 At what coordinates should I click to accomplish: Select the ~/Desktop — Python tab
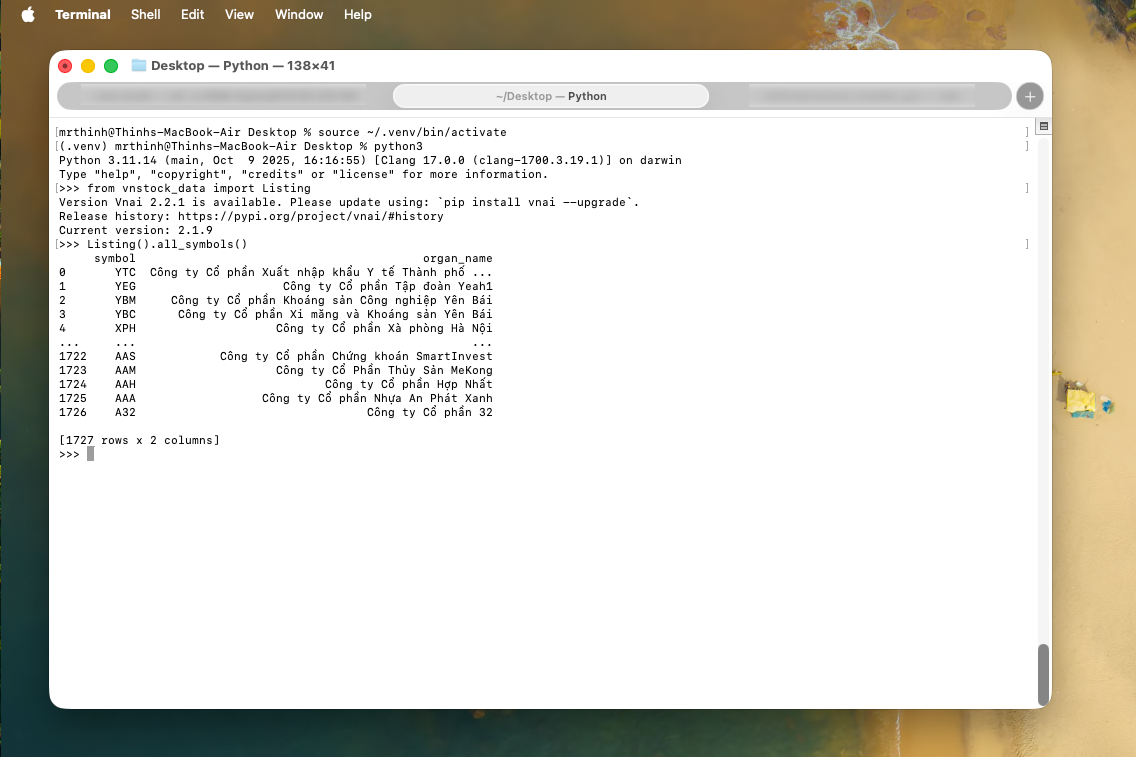551,96
